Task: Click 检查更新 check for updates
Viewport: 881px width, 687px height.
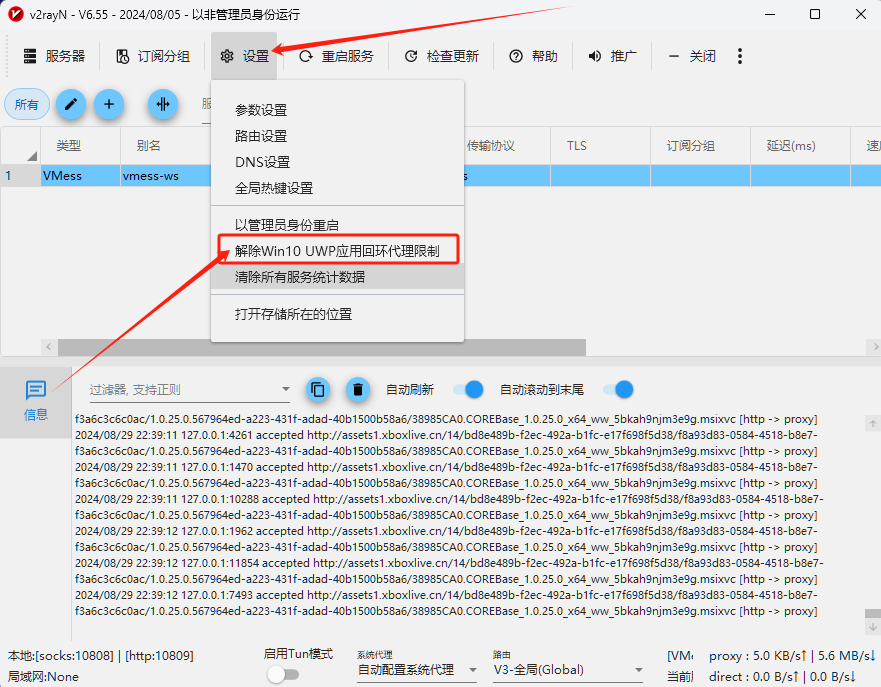Action: coord(442,56)
